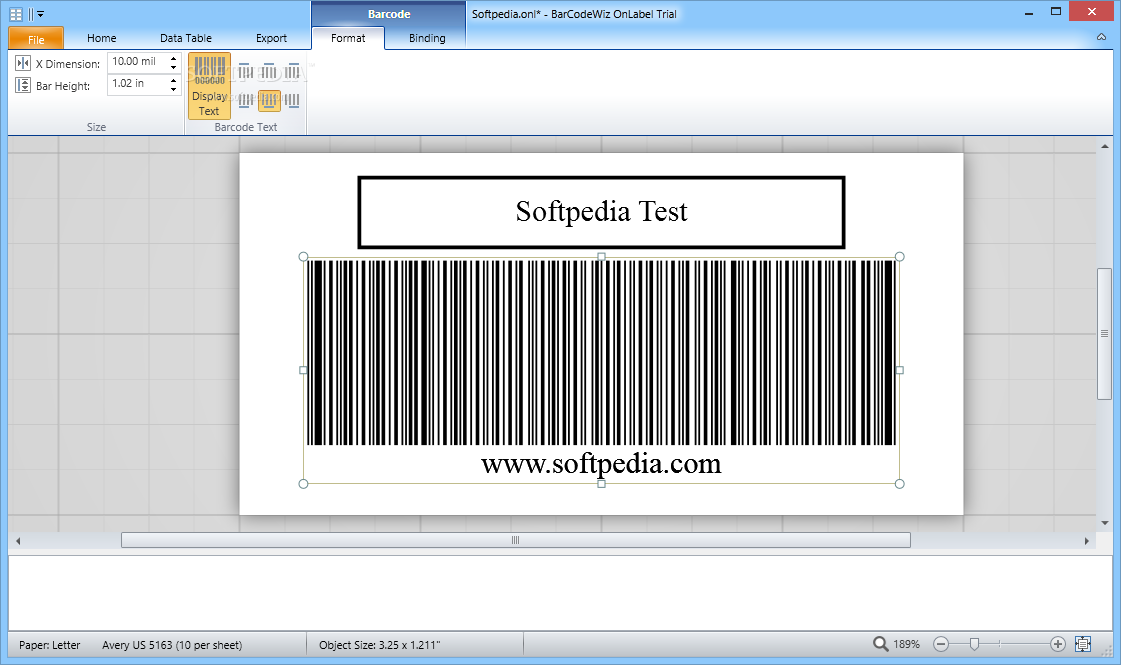Click the Object Size status text
Viewport: 1121px width, 665px height.
click(380, 645)
